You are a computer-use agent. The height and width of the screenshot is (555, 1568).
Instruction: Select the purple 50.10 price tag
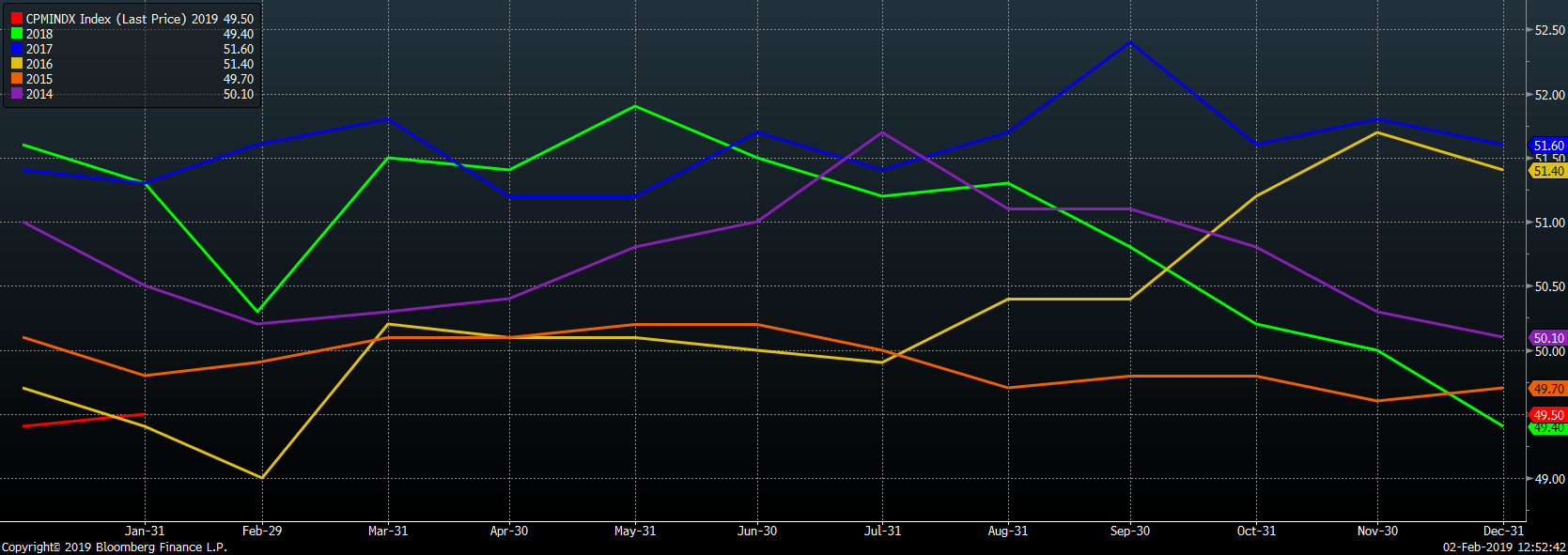1548,338
